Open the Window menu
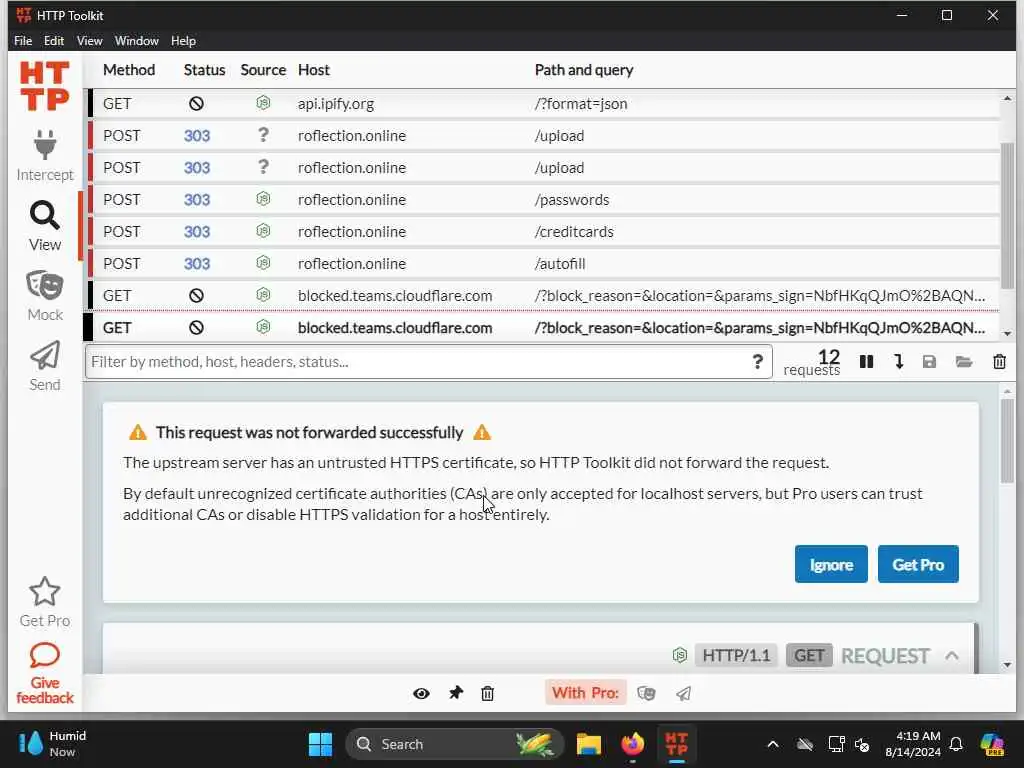 [x=136, y=40]
